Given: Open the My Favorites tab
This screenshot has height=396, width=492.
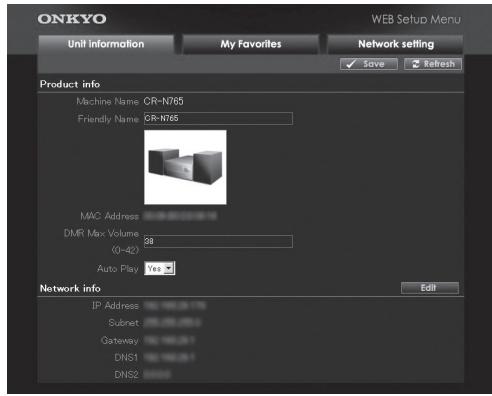Looking at the screenshot, I should click(x=251, y=44).
